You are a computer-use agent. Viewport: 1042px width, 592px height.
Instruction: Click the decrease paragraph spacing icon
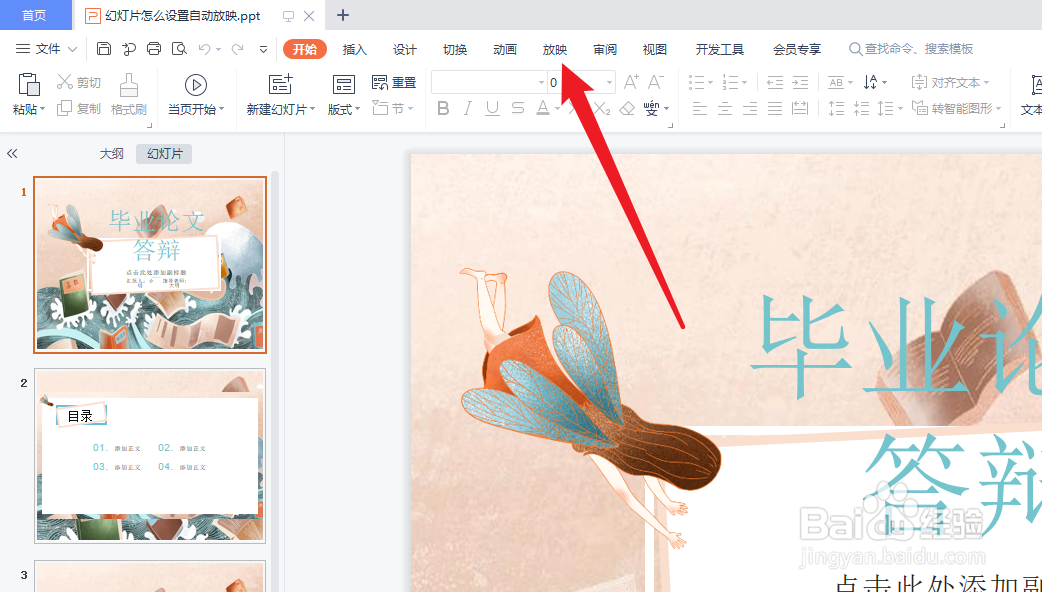click(x=861, y=108)
